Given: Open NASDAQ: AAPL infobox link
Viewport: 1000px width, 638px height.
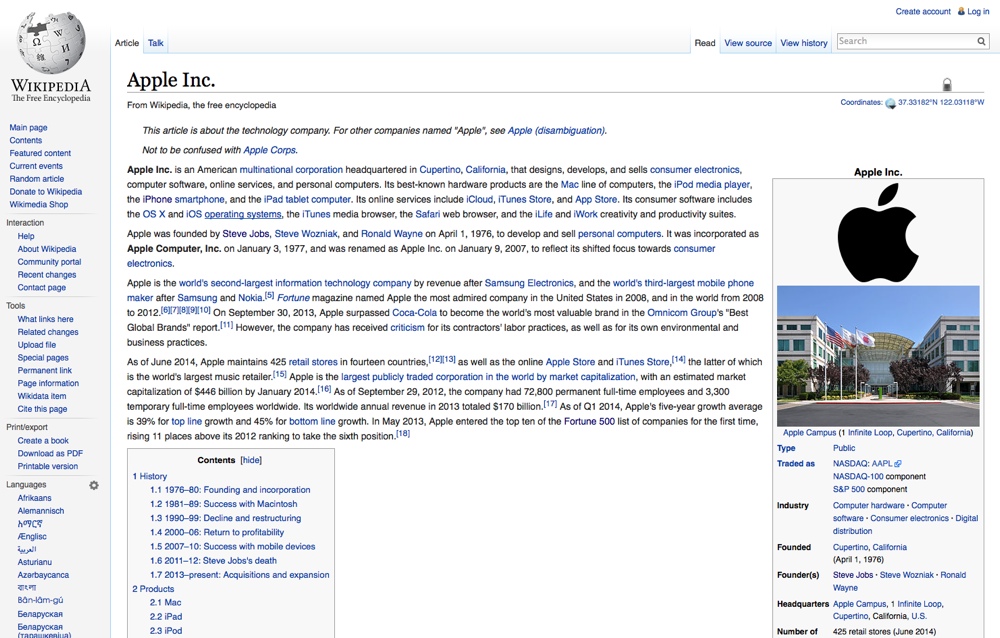Looking at the screenshot, I should (x=862, y=464).
